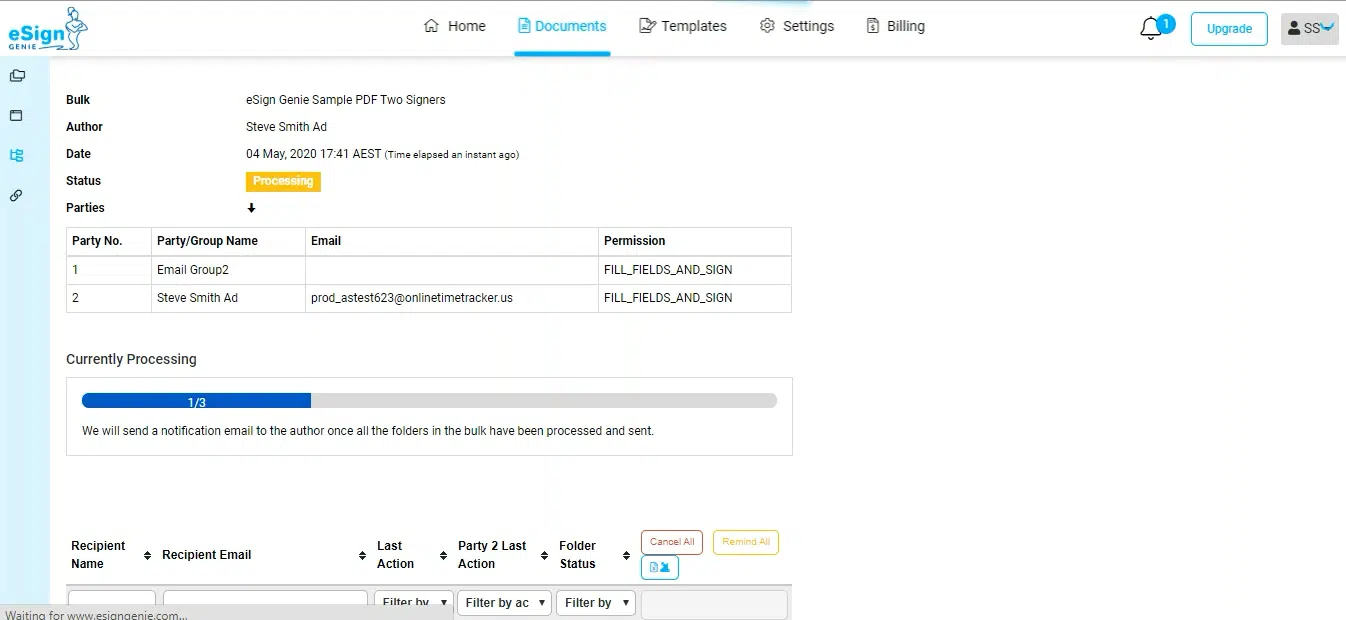Select the Email Group2 party cell
The image size is (1346, 620).
(x=228, y=270)
